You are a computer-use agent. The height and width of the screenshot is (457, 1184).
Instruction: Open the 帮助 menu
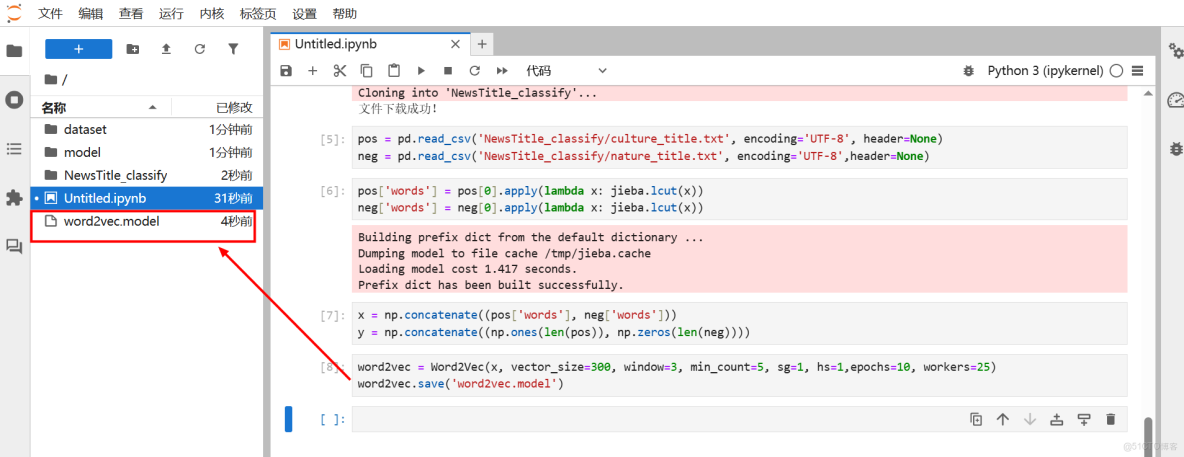point(345,14)
